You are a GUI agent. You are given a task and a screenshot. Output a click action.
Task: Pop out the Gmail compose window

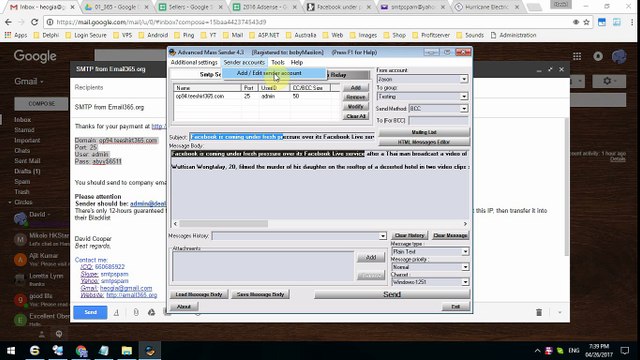click(x=550, y=69)
